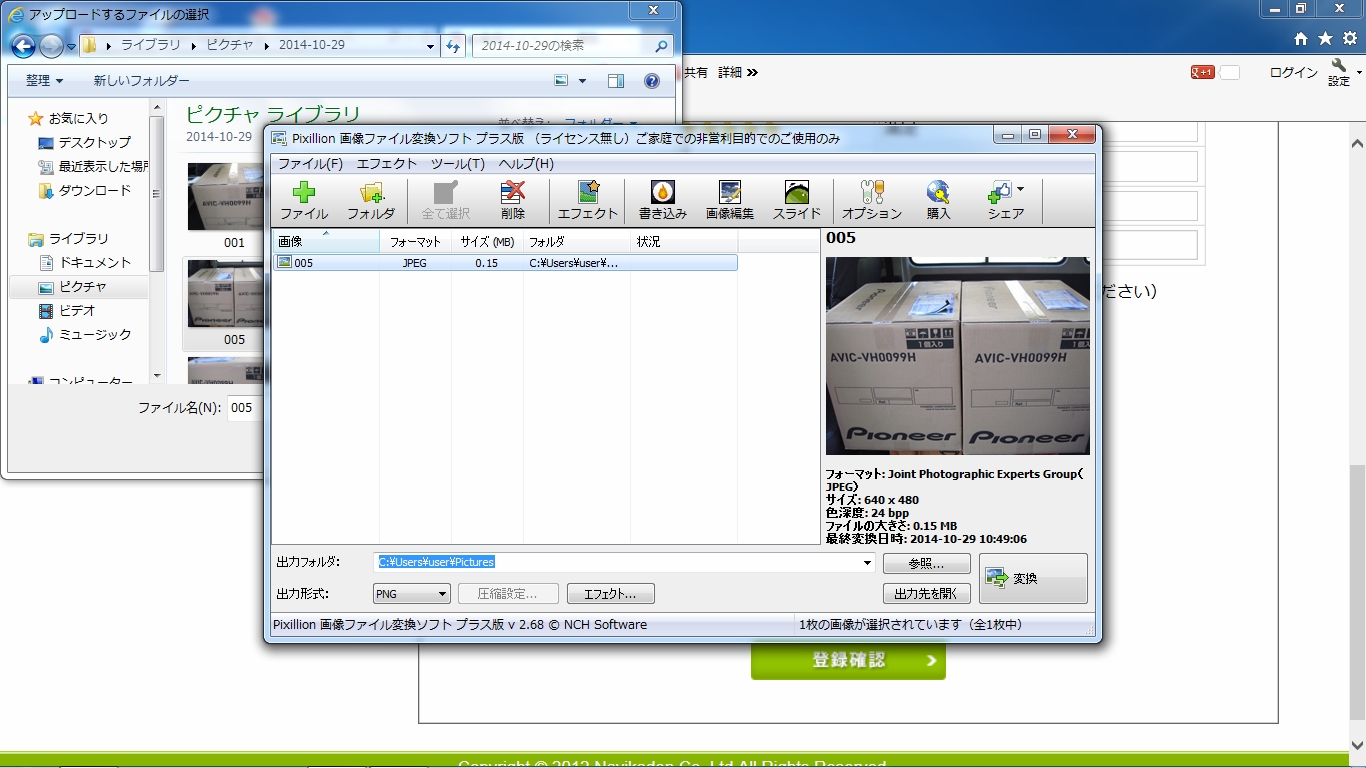1366x768 pixels.
Task: Click the browser home icon
Action: pyautogui.click(x=1301, y=38)
